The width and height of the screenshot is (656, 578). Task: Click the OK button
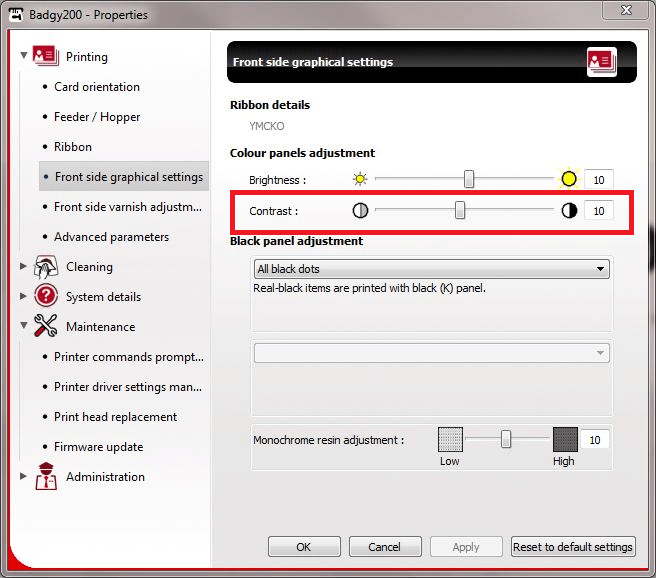(304, 547)
